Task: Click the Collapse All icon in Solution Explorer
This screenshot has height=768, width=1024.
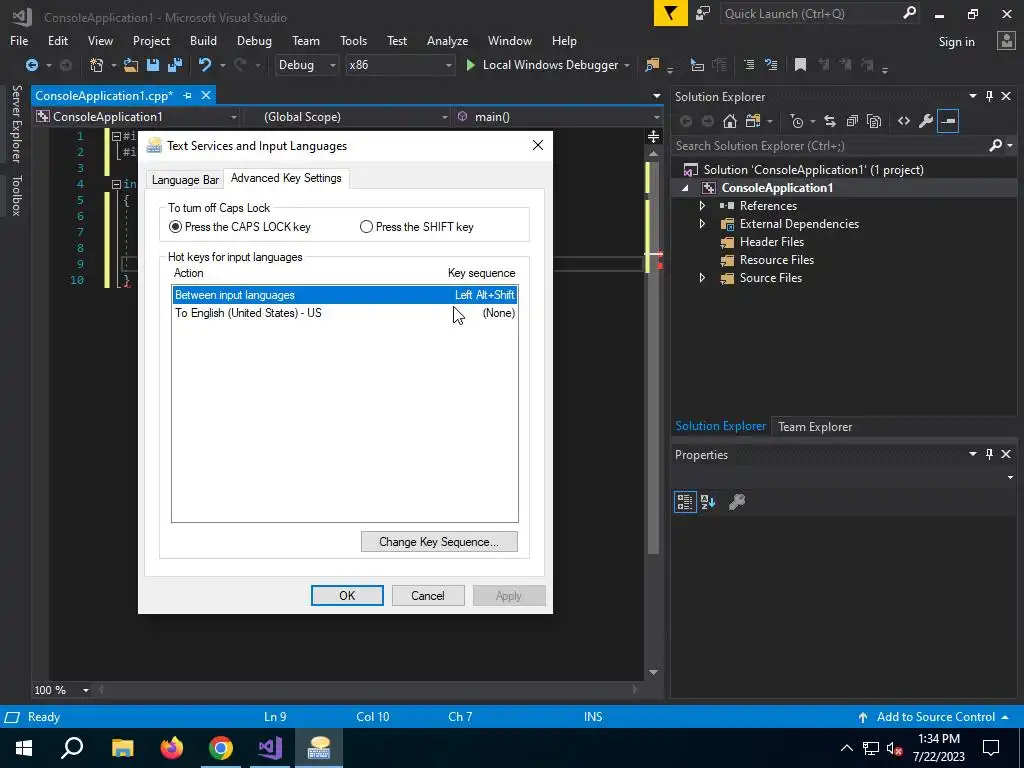Action: pyautogui.click(x=852, y=121)
